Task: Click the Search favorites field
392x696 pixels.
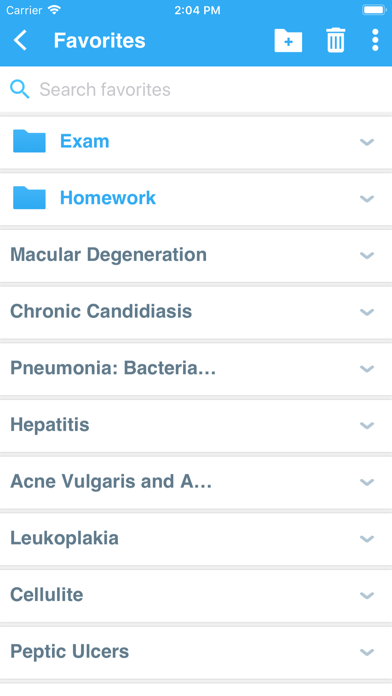Action: point(196,89)
